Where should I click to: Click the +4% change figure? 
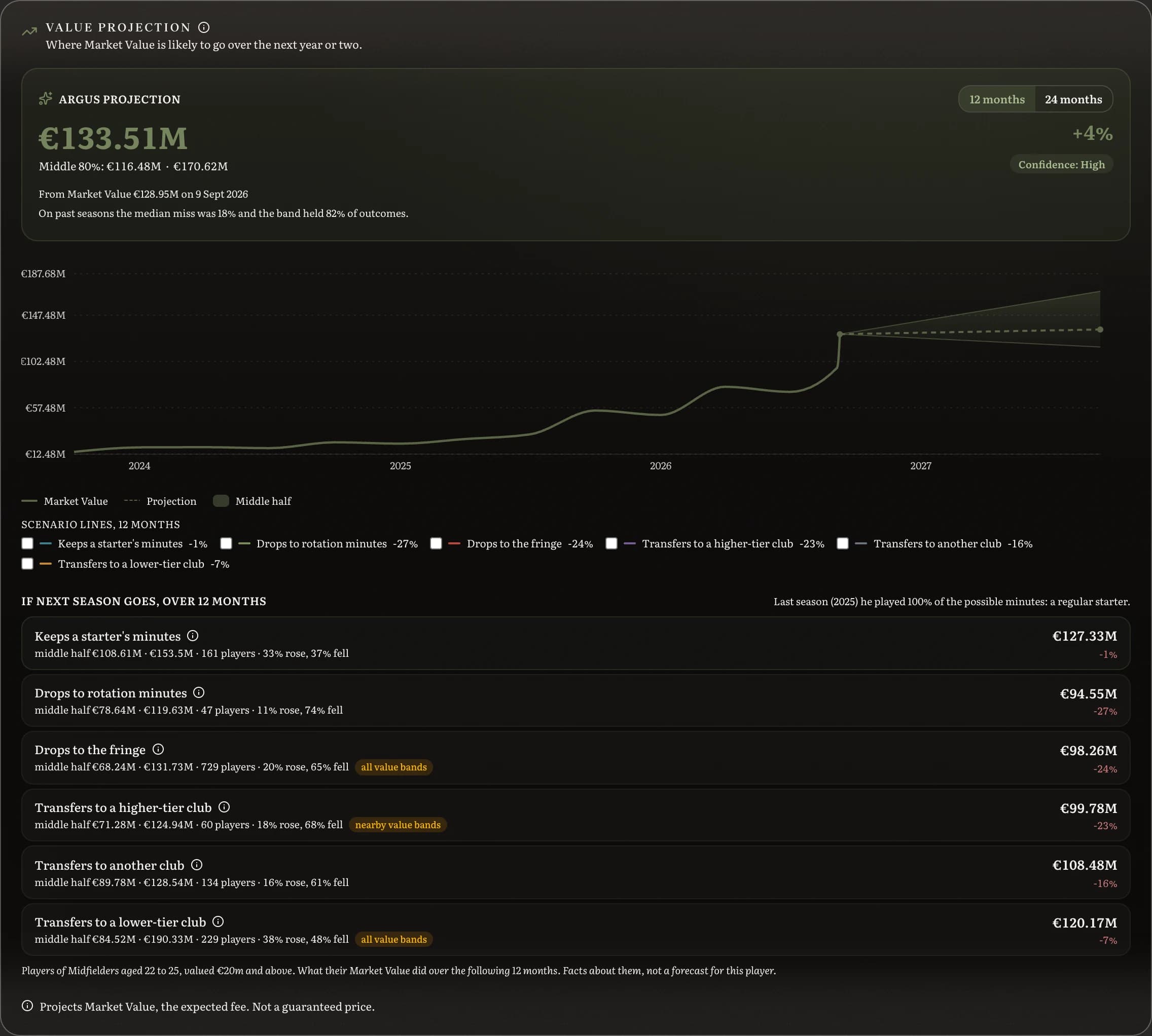click(x=1092, y=134)
